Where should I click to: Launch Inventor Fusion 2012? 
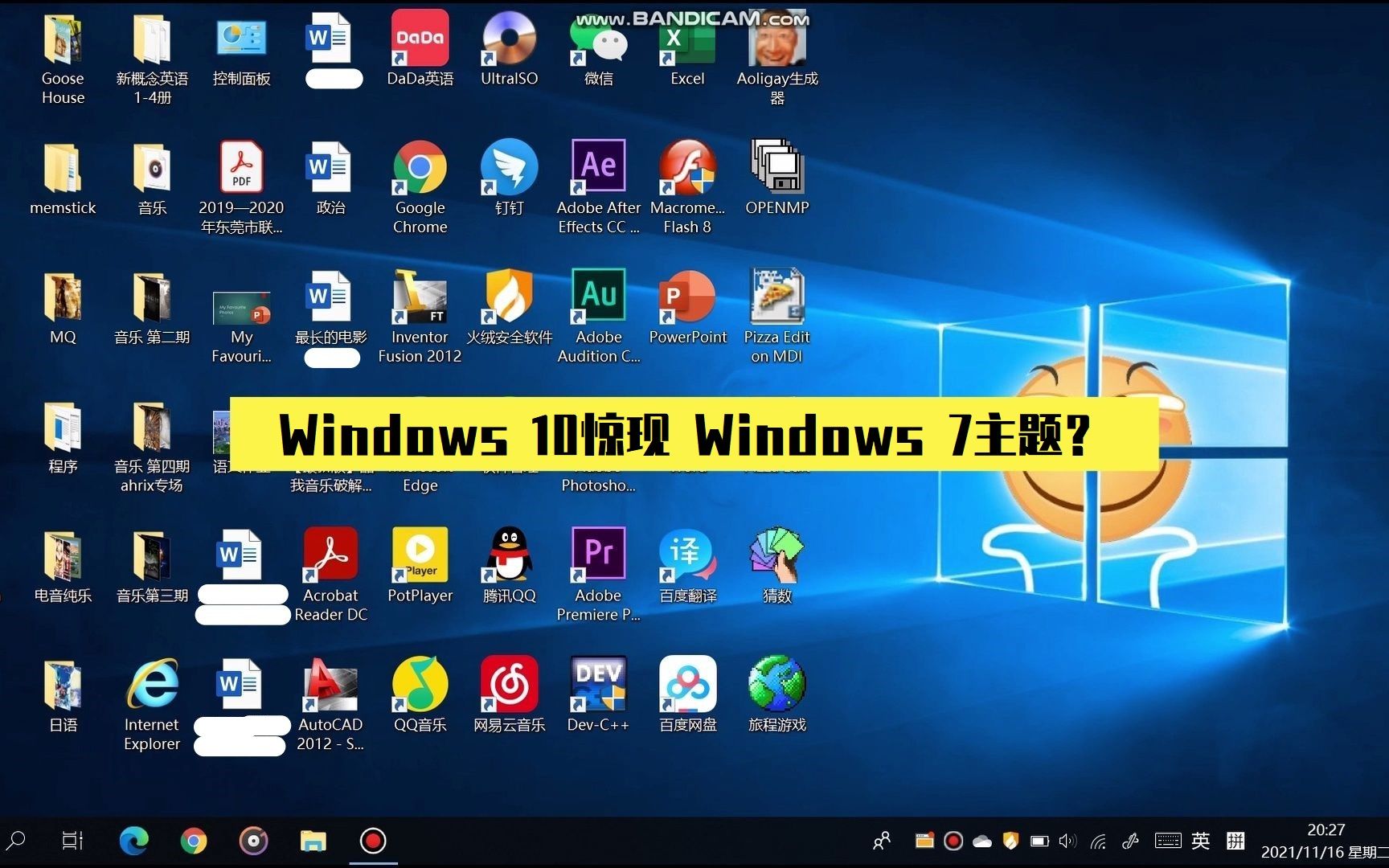coord(420,317)
